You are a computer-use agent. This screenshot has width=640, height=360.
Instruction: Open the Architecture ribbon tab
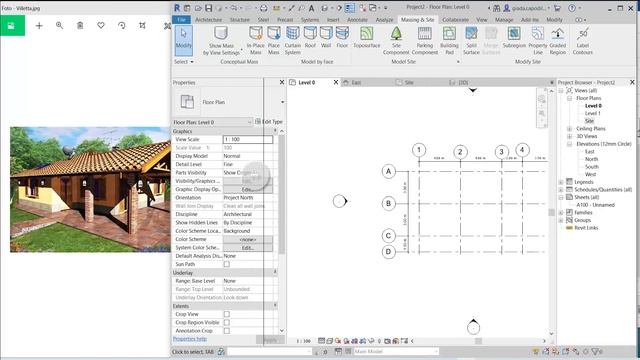tap(209, 20)
